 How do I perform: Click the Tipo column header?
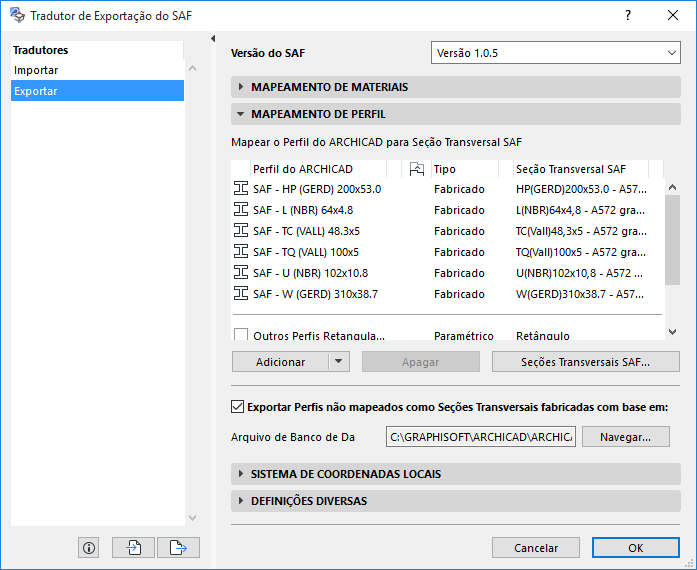(465, 169)
